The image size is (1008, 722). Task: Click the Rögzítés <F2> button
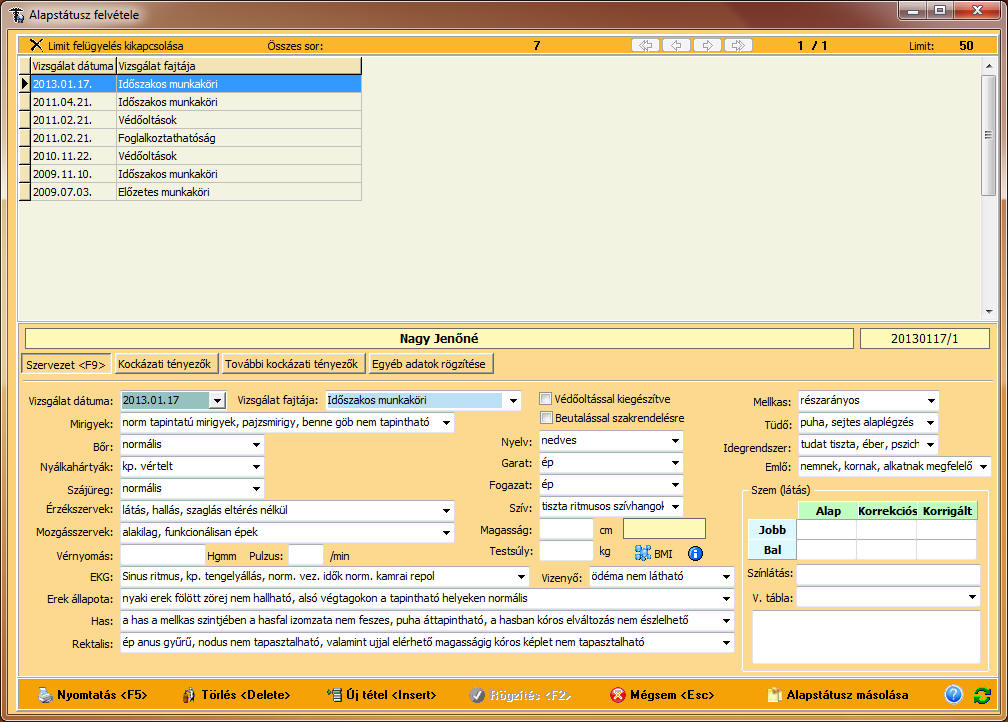[x=521, y=695]
